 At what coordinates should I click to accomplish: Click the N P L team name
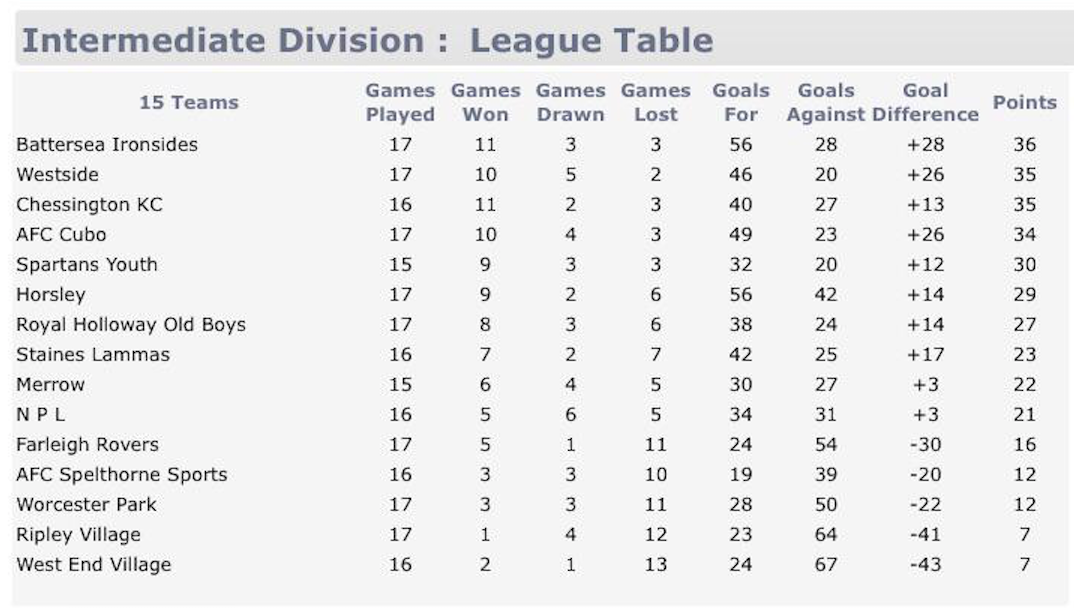pos(41,415)
